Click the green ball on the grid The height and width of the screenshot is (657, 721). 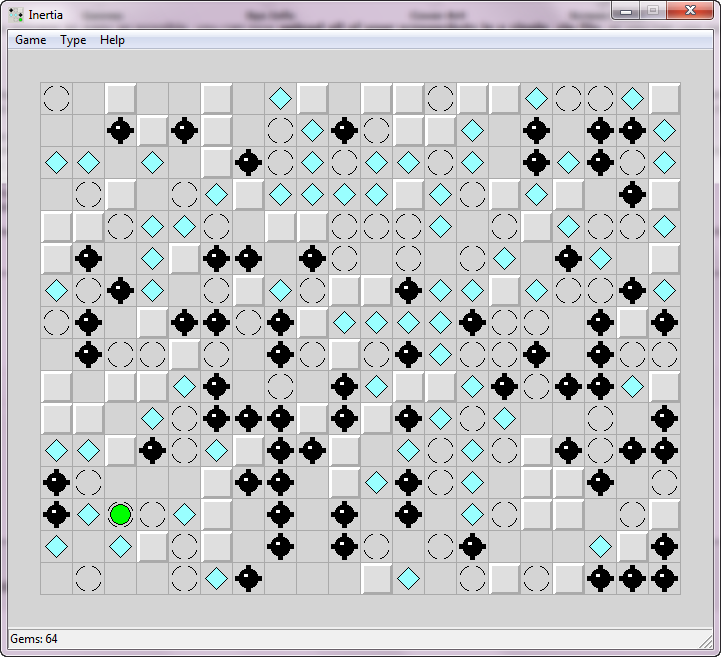point(121,514)
